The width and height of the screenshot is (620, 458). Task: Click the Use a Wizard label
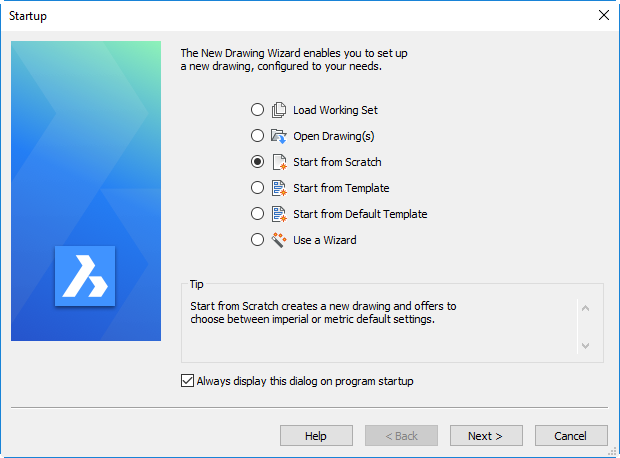point(325,240)
